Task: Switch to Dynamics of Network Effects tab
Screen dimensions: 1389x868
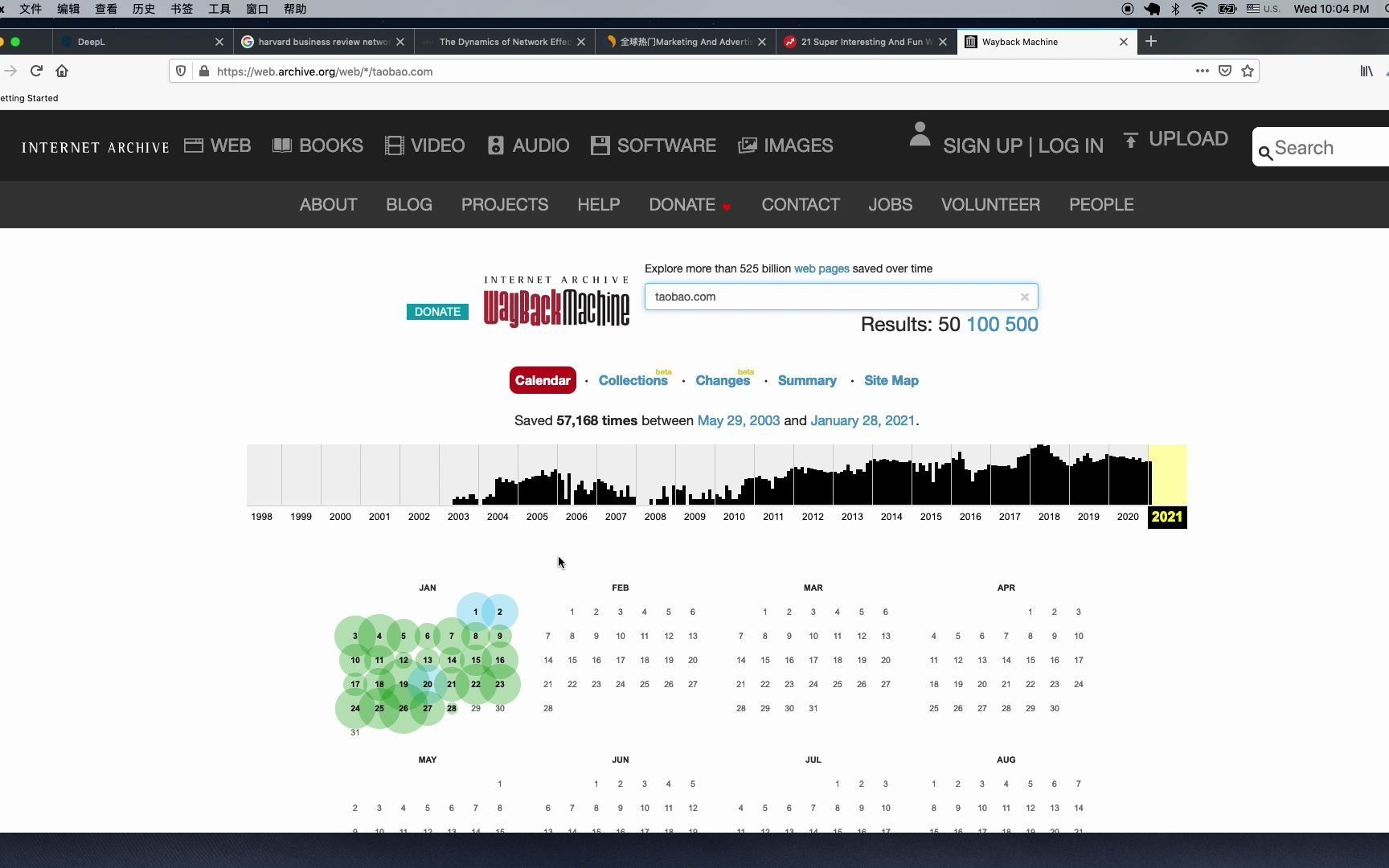Action: 504,42
